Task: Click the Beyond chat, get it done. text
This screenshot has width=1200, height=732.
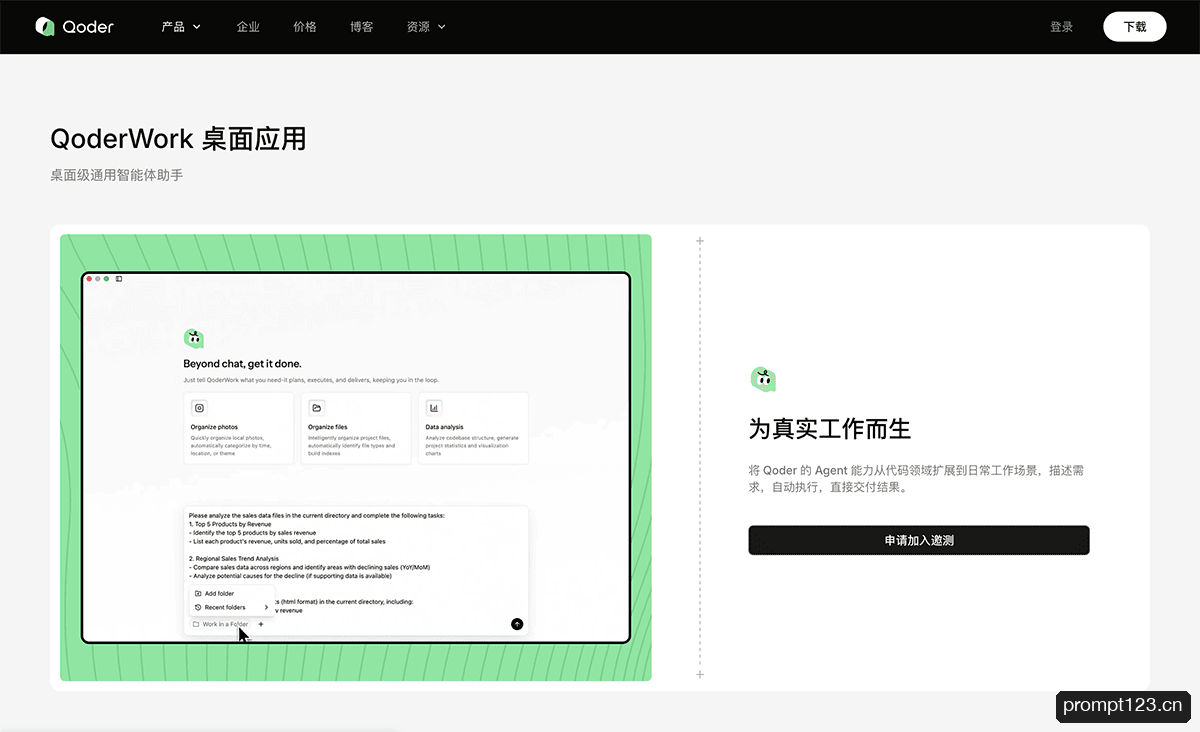Action: [x=242, y=364]
